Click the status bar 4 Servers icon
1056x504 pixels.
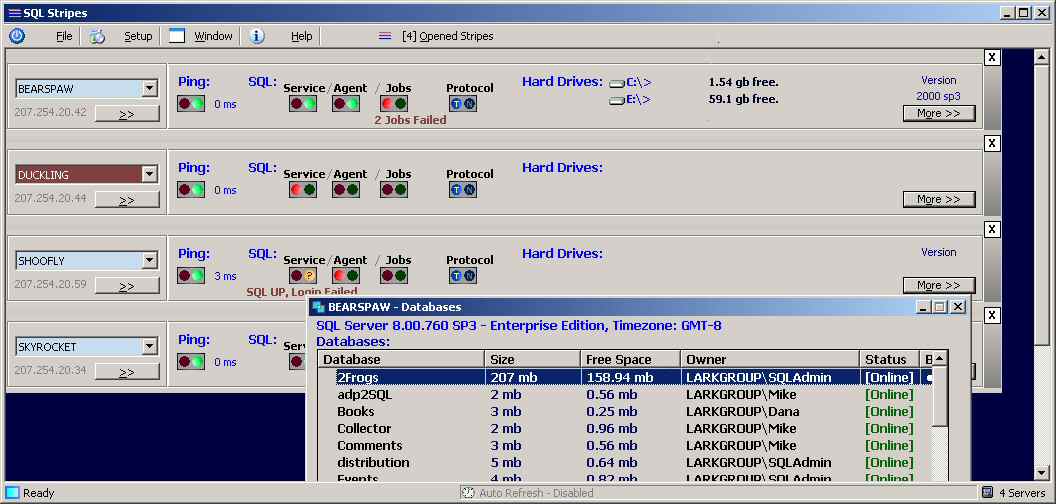click(x=987, y=493)
